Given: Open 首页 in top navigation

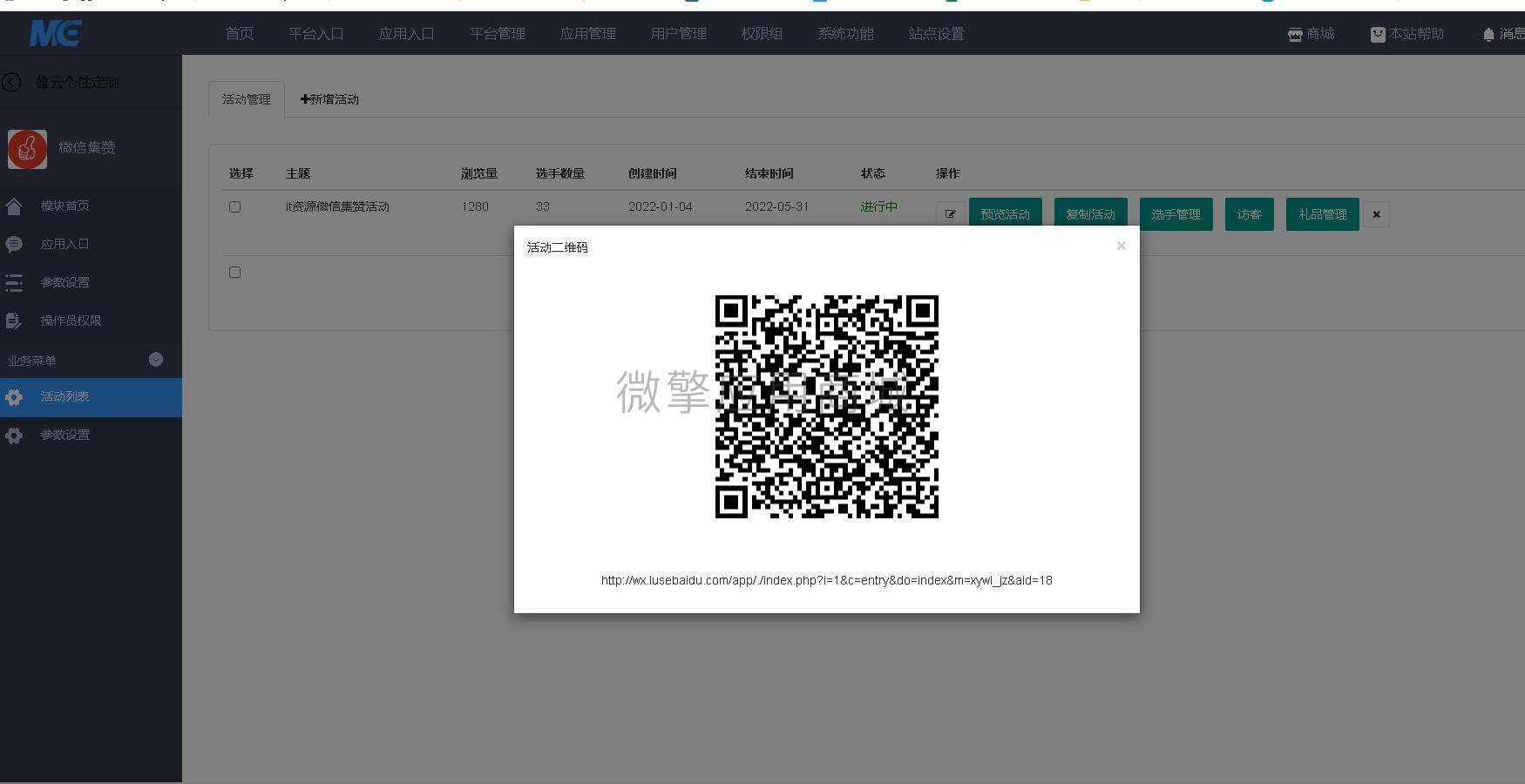Looking at the screenshot, I should [x=240, y=34].
